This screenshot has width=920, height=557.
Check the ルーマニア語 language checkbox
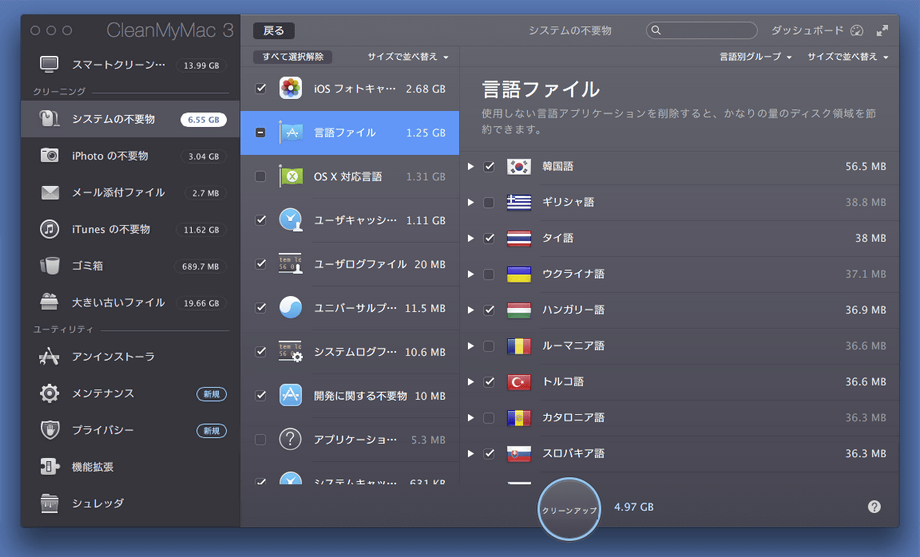click(x=489, y=346)
